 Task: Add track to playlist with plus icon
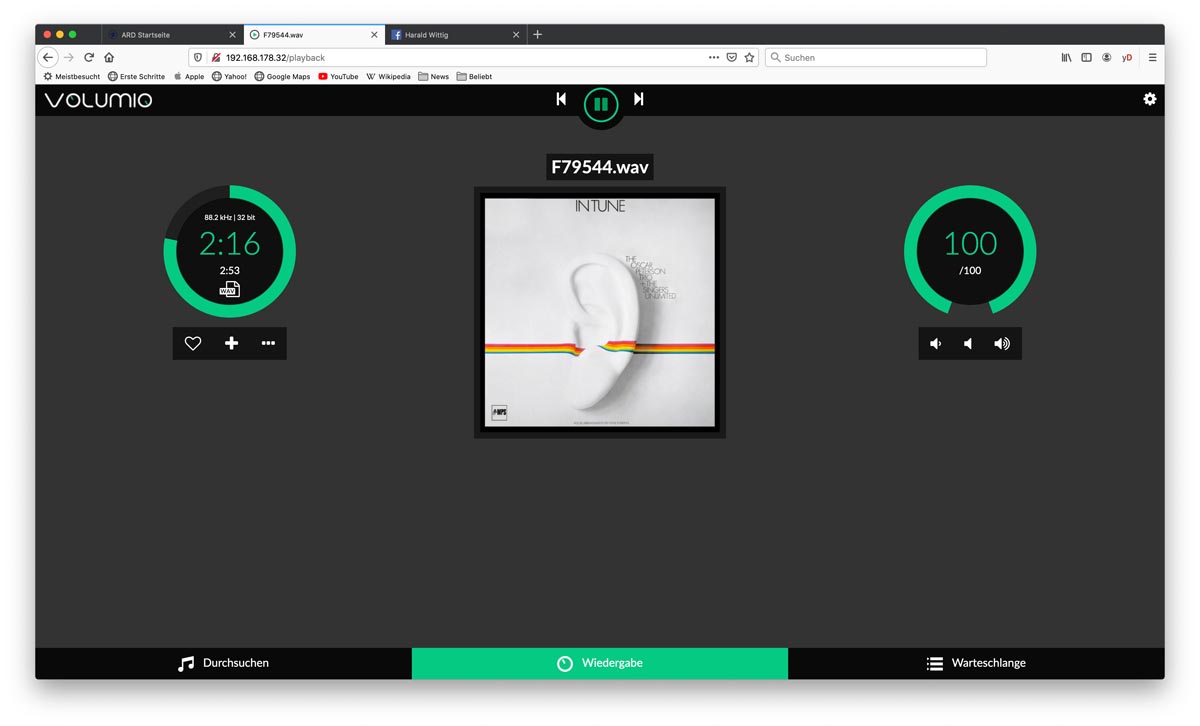pyautogui.click(x=231, y=343)
